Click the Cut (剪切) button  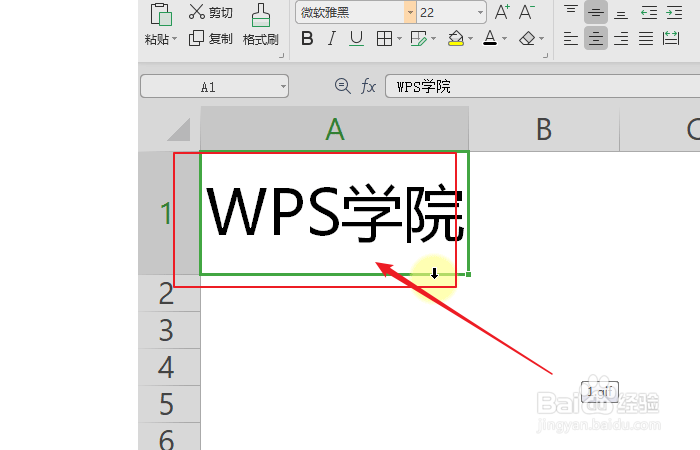point(210,12)
